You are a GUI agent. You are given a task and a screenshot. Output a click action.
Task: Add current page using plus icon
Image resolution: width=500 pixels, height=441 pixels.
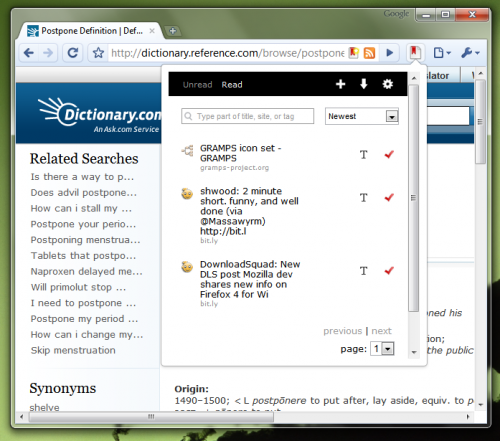click(340, 84)
